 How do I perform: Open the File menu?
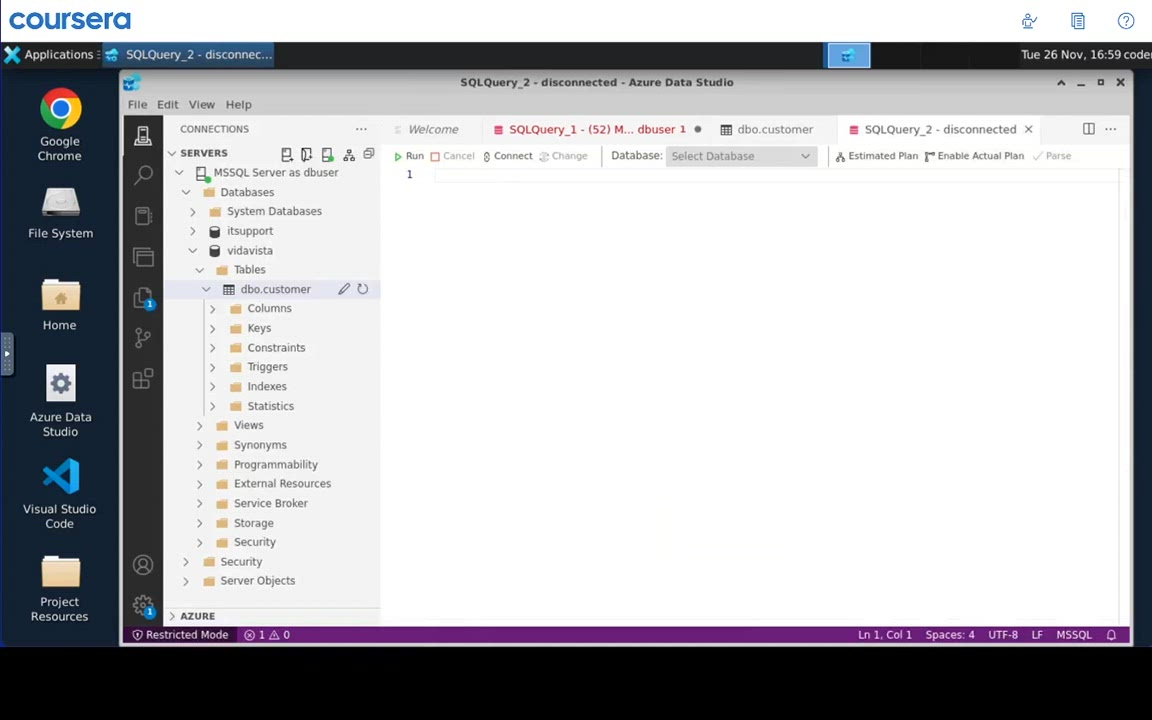pos(137,104)
